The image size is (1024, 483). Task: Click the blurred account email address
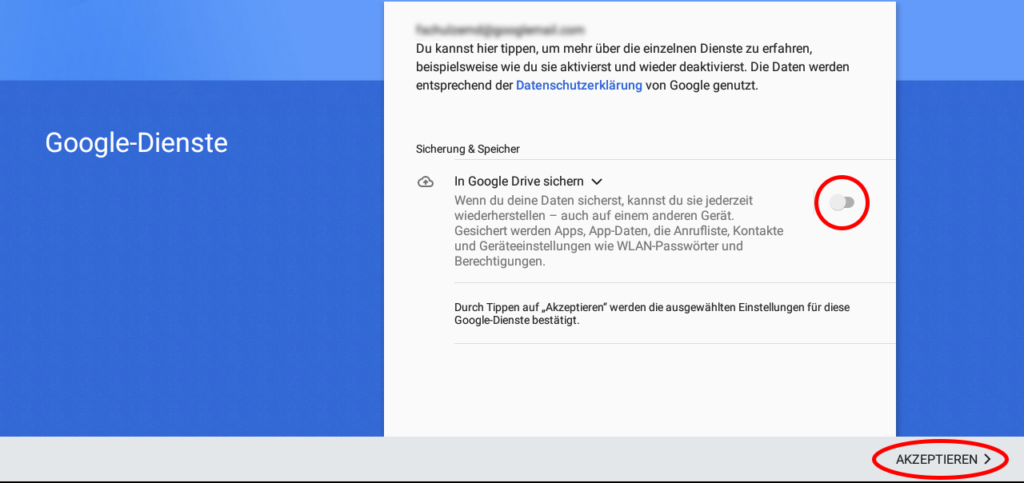coord(500,29)
